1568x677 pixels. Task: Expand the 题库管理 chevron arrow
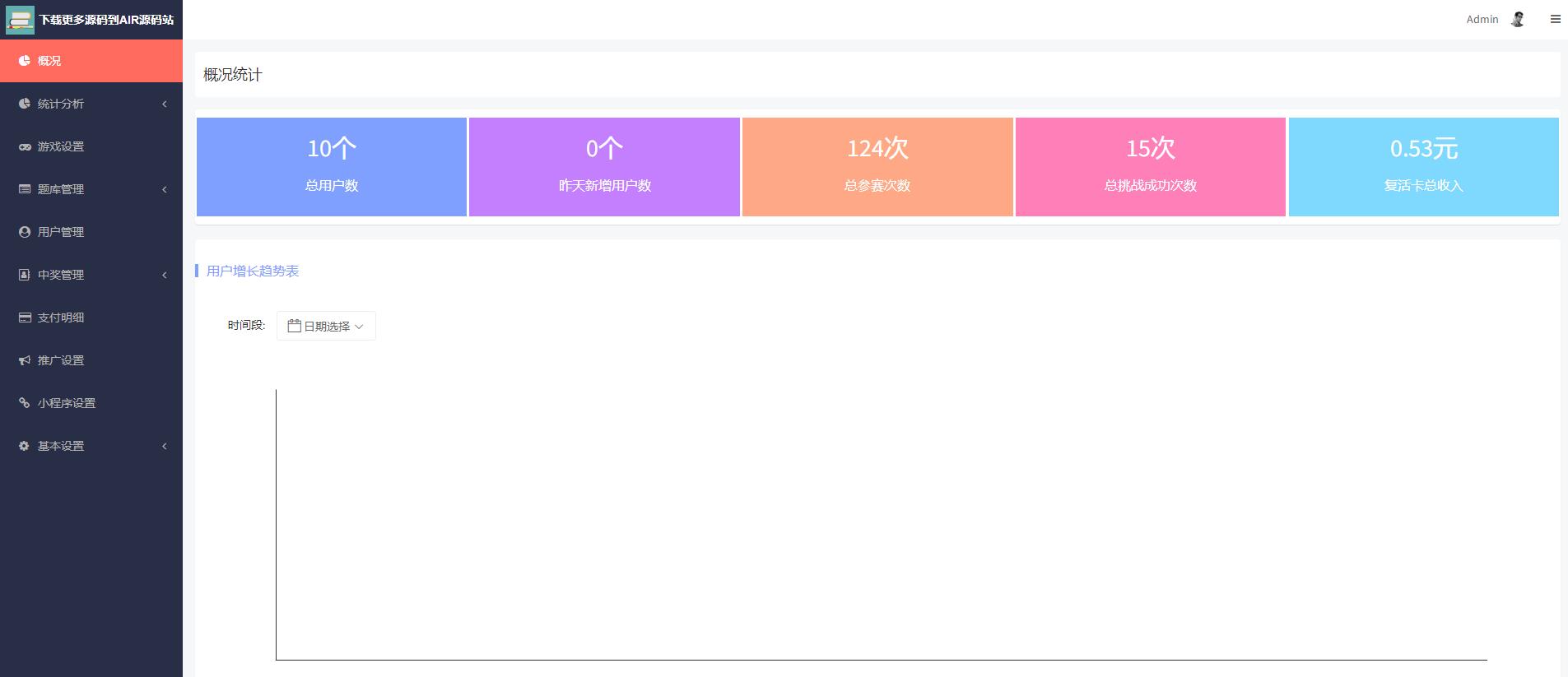point(165,189)
